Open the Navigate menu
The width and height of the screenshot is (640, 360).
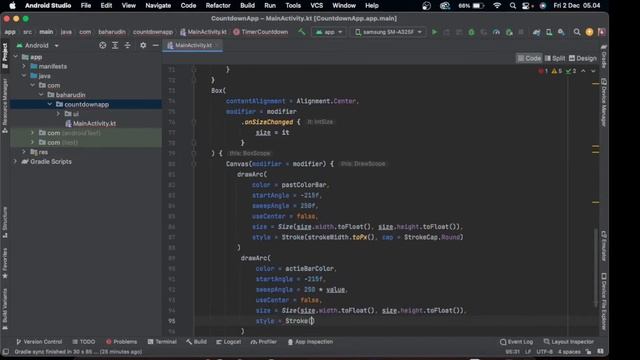point(158,6)
